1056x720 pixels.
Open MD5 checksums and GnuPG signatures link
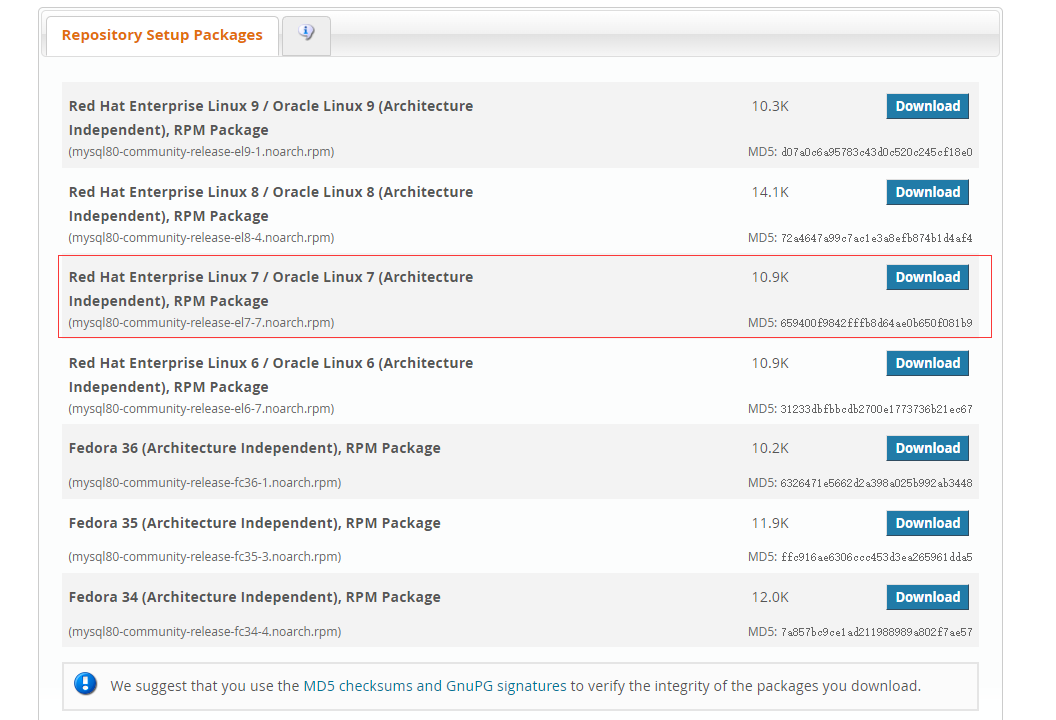click(x=434, y=686)
